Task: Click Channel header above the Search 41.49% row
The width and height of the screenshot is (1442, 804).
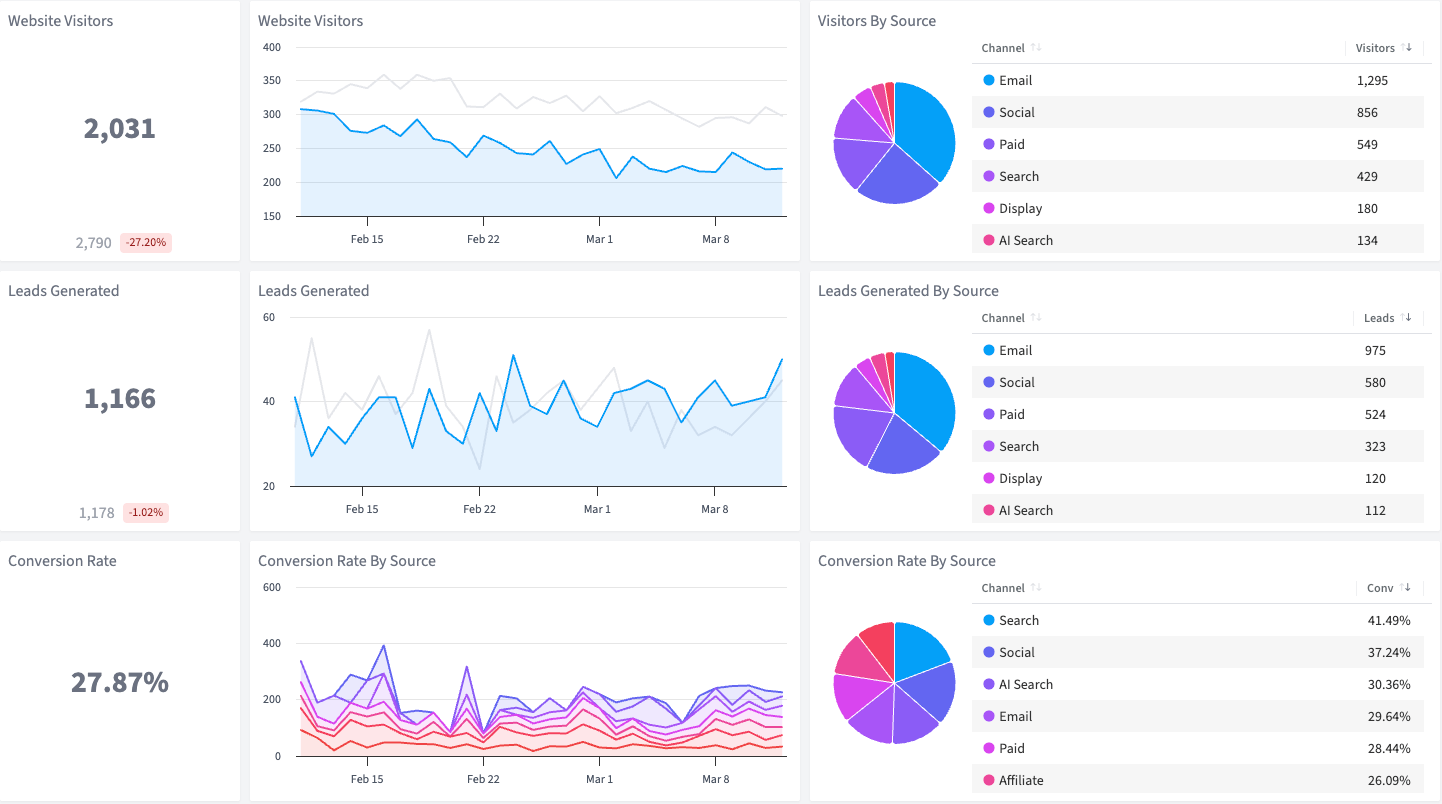Action: pos(1003,588)
